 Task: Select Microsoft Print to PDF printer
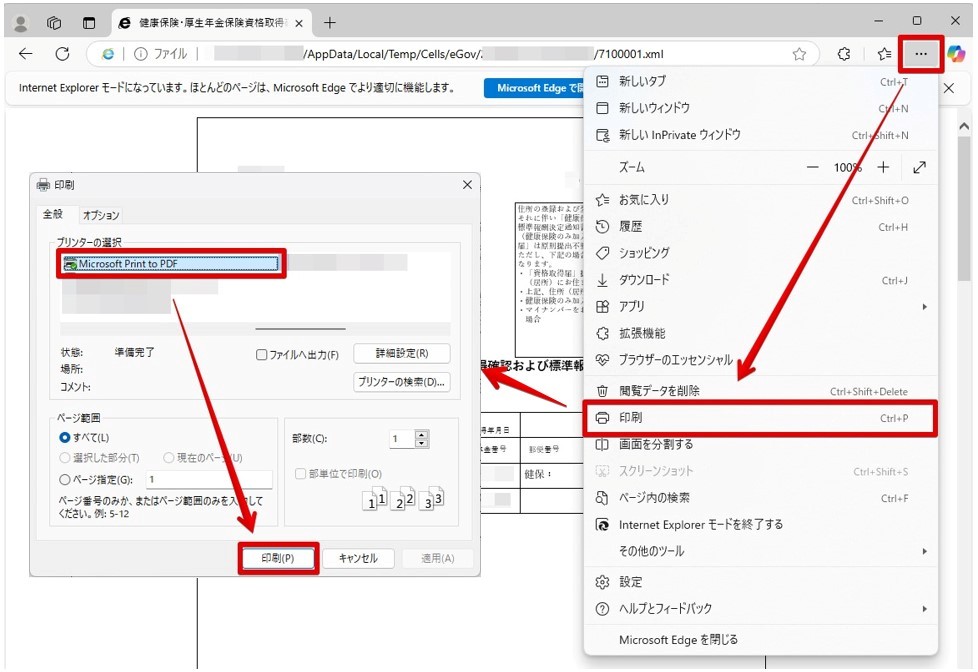point(171,264)
